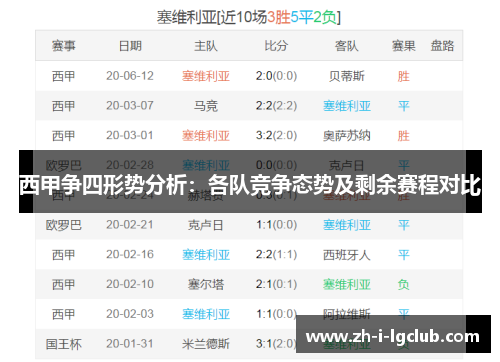The image size is (500, 362).
Task: Select the date 20-01-31
Action: click(130, 344)
